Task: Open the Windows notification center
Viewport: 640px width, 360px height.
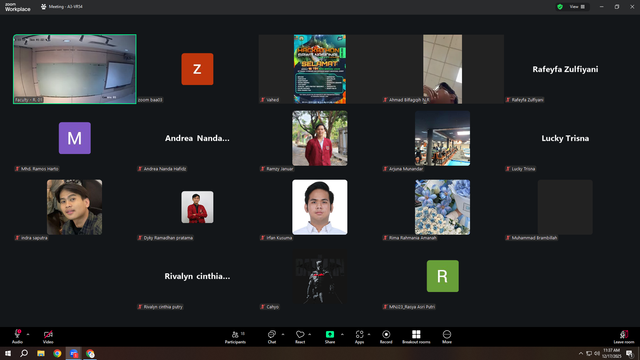Action: click(x=630, y=353)
